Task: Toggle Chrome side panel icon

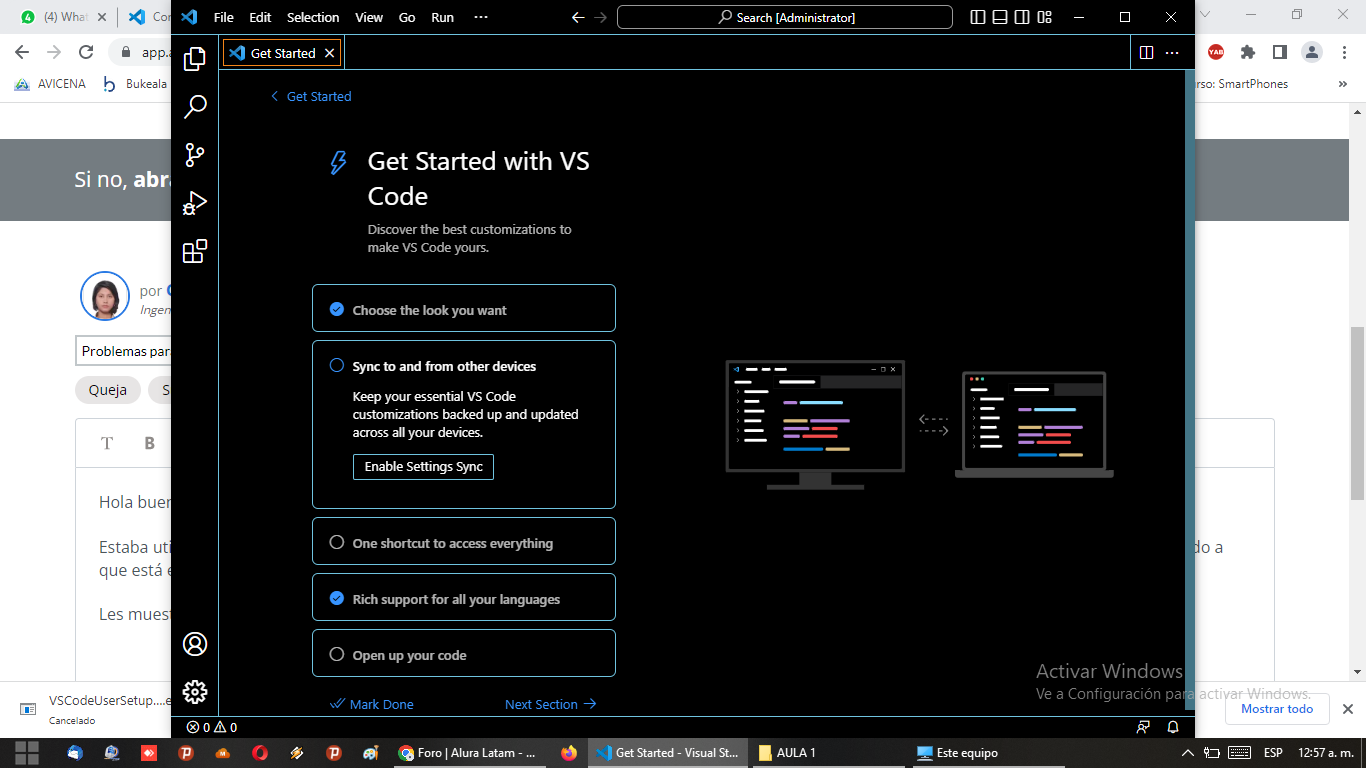Action: 1279,52
